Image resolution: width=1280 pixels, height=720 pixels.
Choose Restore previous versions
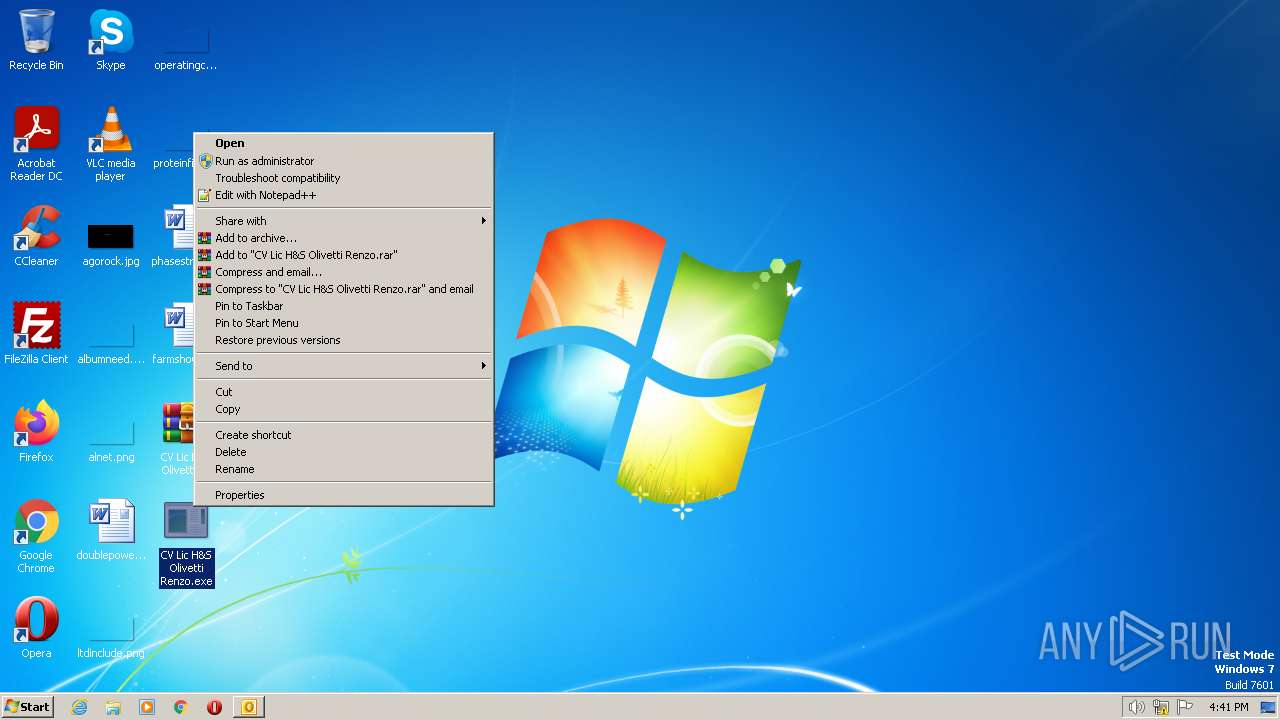tap(343, 340)
